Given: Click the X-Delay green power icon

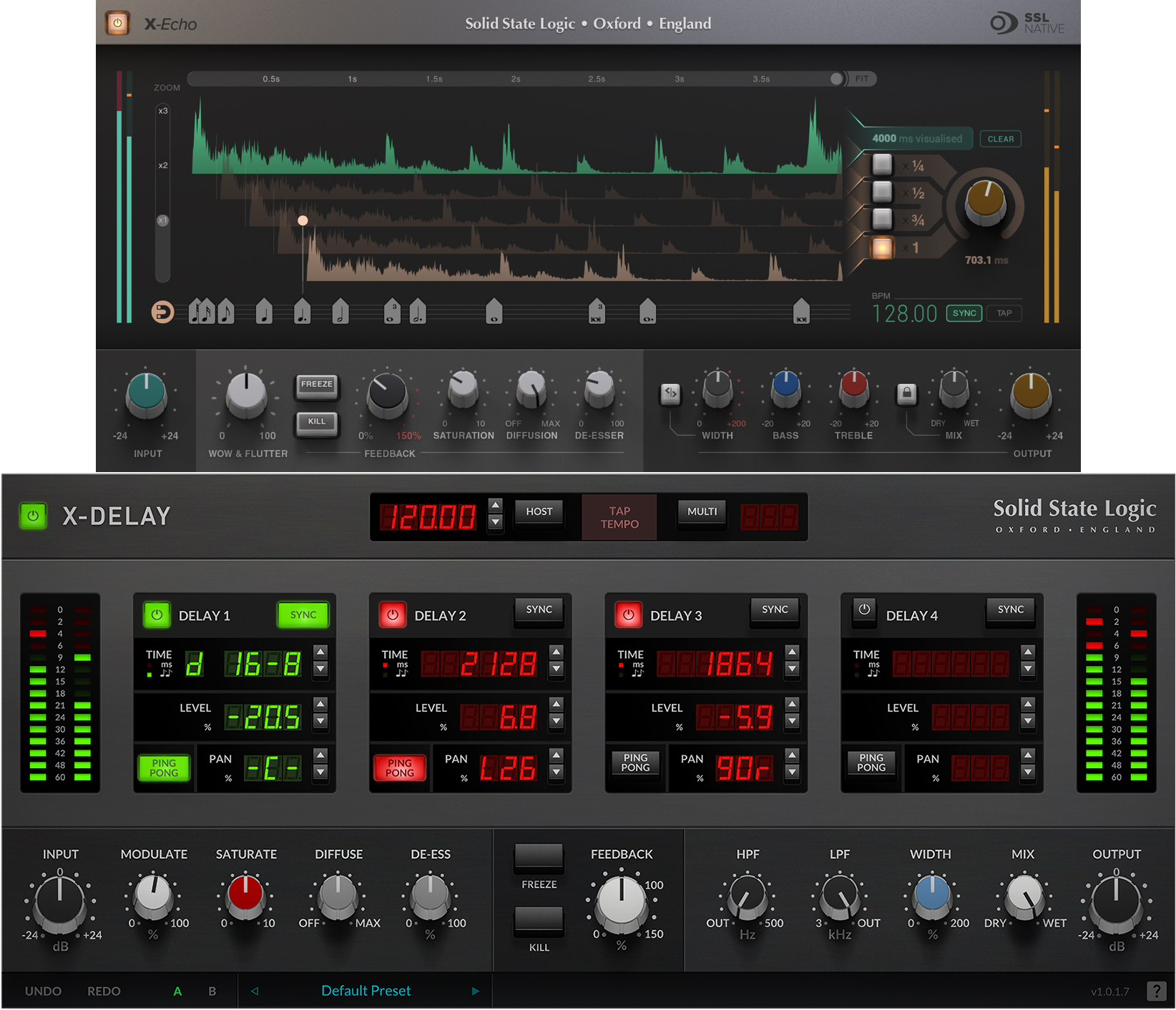Looking at the screenshot, I should (x=33, y=516).
